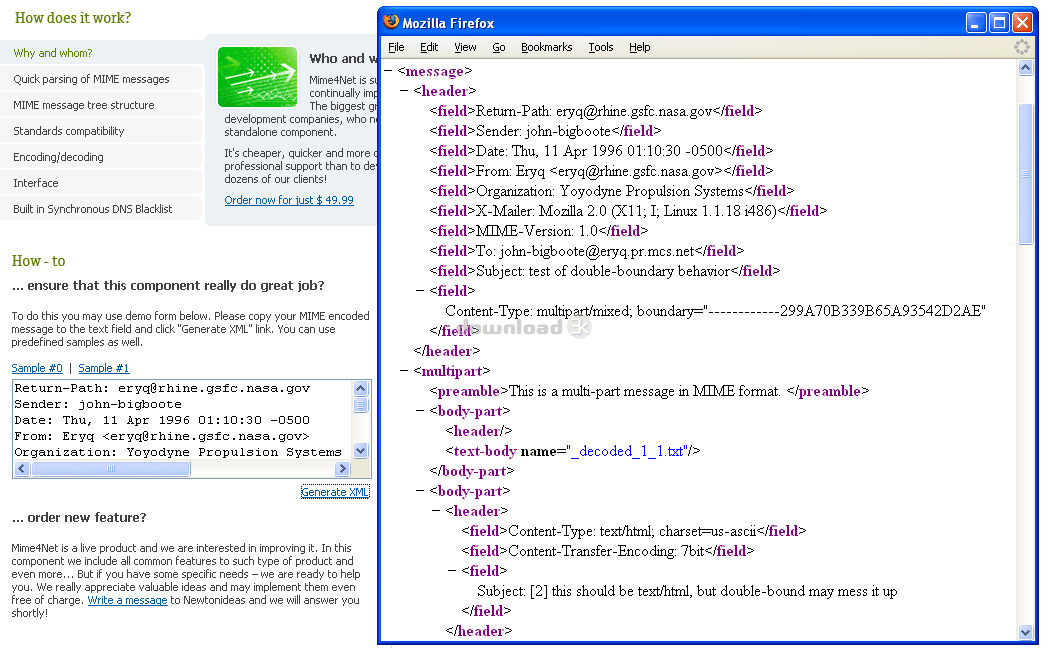This screenshot has width=1049, height=652.
Task: Click the preamble multi-part message line
Action: tap(649, 391)
